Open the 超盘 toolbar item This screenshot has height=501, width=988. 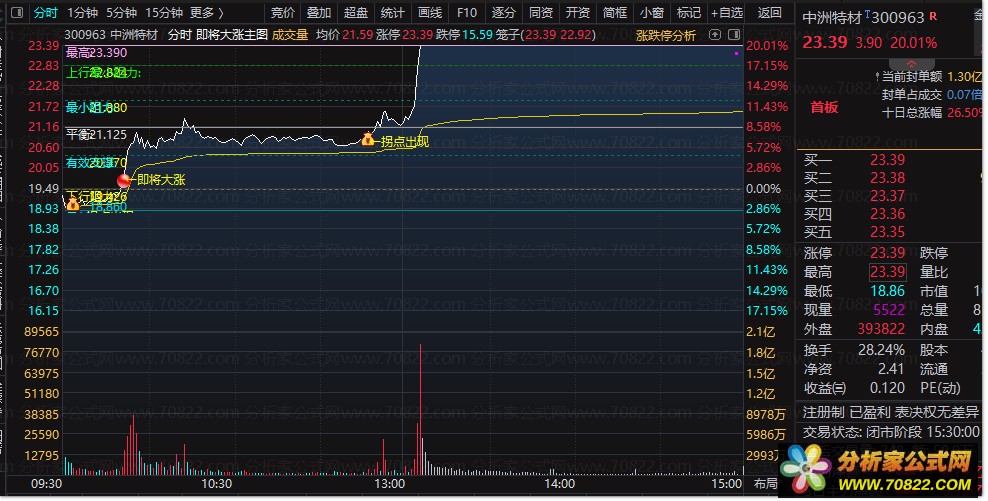(x=356, y=13)
